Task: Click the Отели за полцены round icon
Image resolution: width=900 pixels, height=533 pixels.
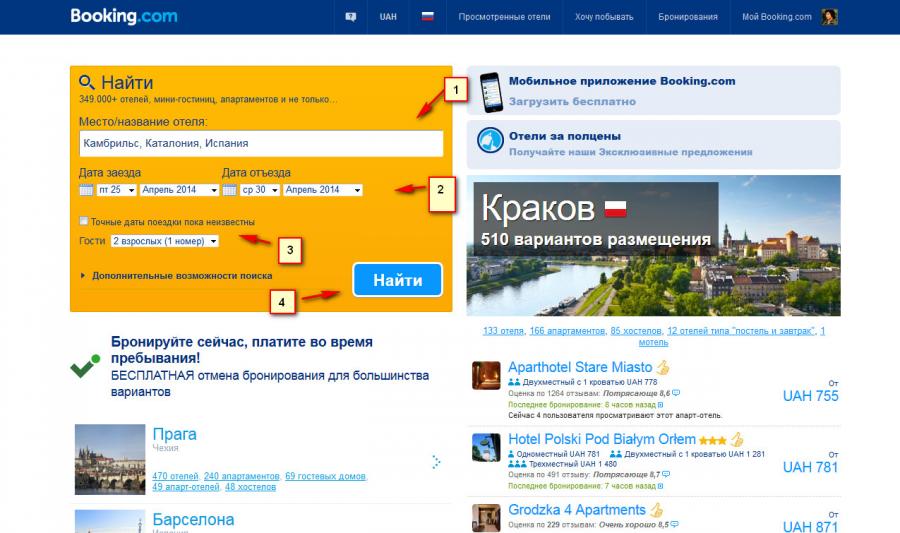Action: pyautogui.click(x=490, y=141)
